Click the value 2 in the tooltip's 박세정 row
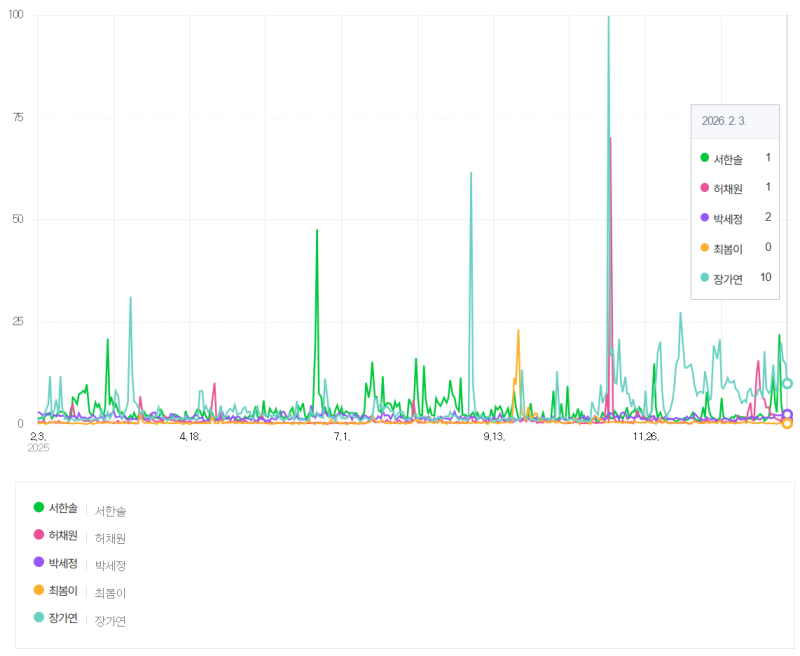This screenshot has width=800, height=656. click(x=768, y=217)
